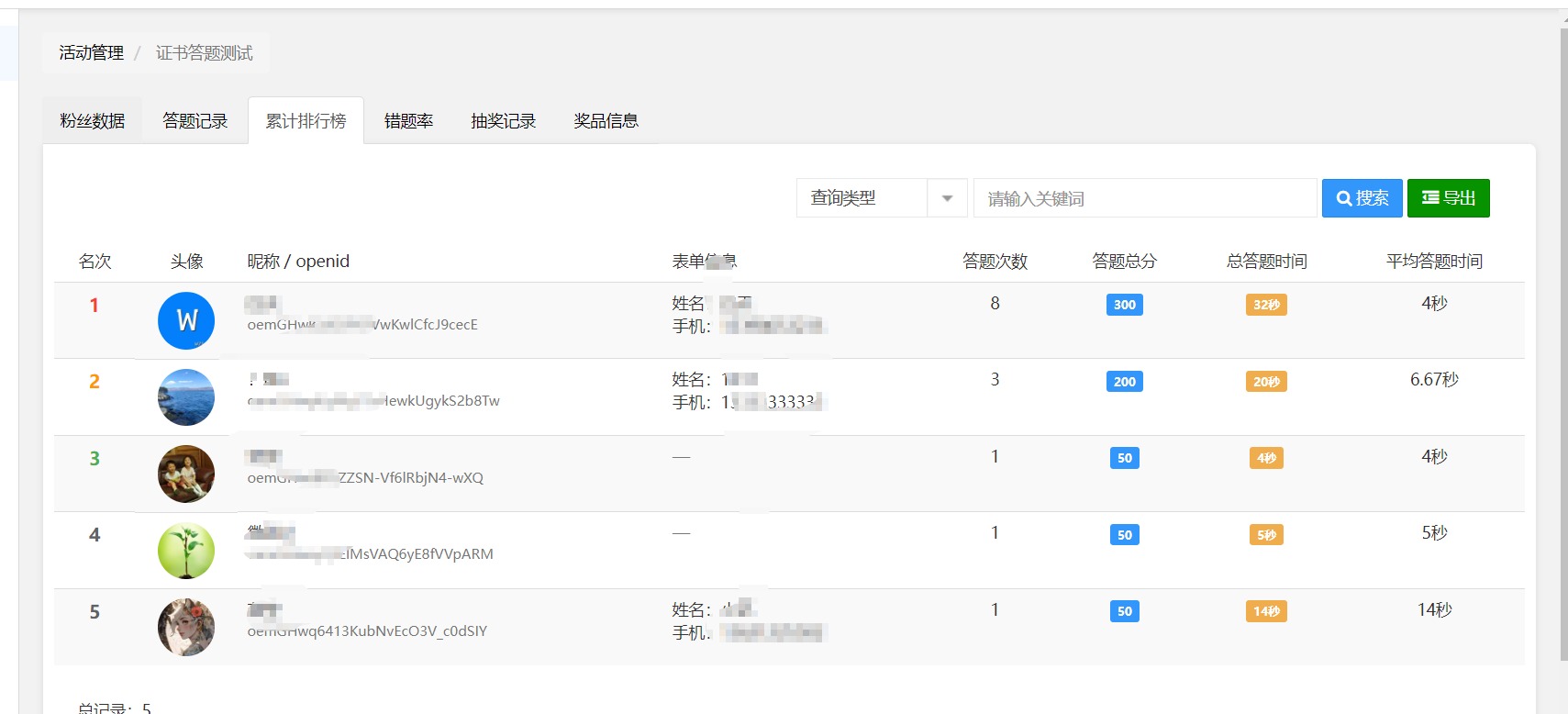The image size is (1568, 714).
Task: Open the 粉丝数据 tab
Action: [x=93, y=120]
